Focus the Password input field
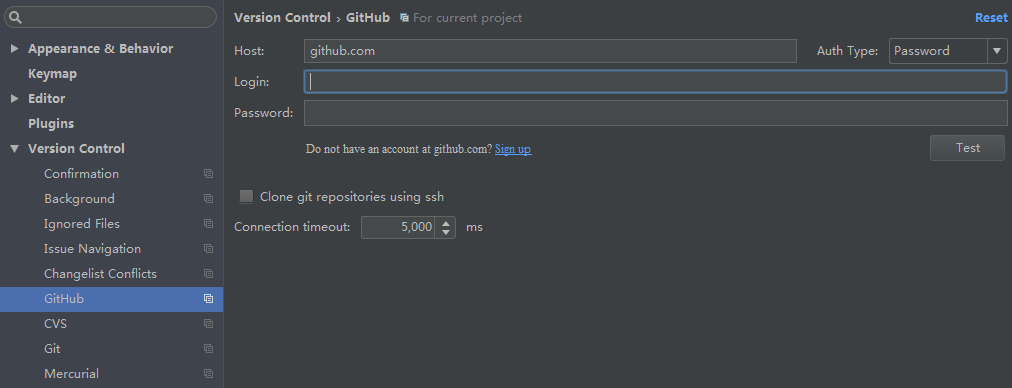Viewport: 1012px width, 388px height. coord(655,113)
